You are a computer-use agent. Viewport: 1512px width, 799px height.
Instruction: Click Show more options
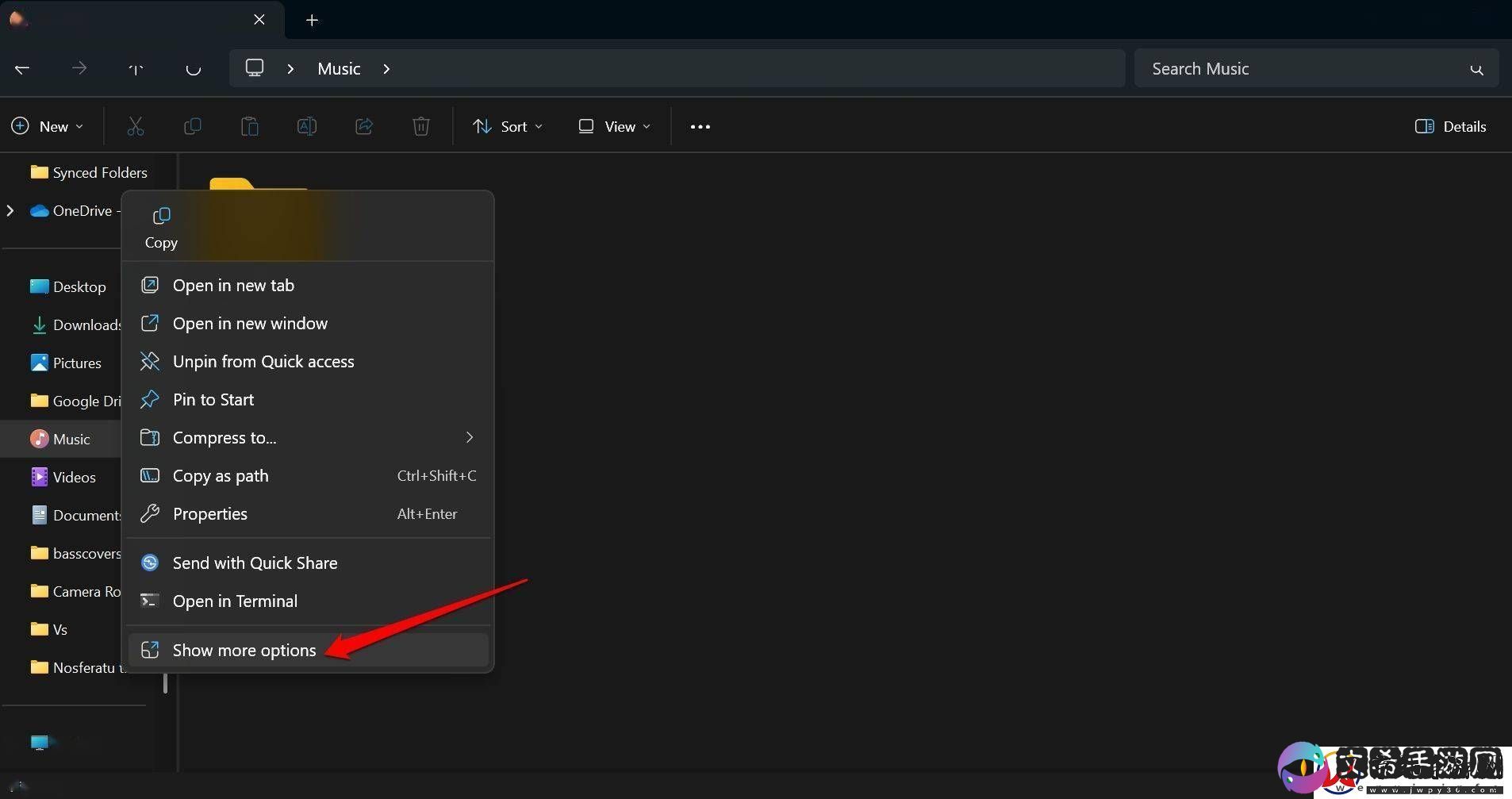(x=308, y=651)
